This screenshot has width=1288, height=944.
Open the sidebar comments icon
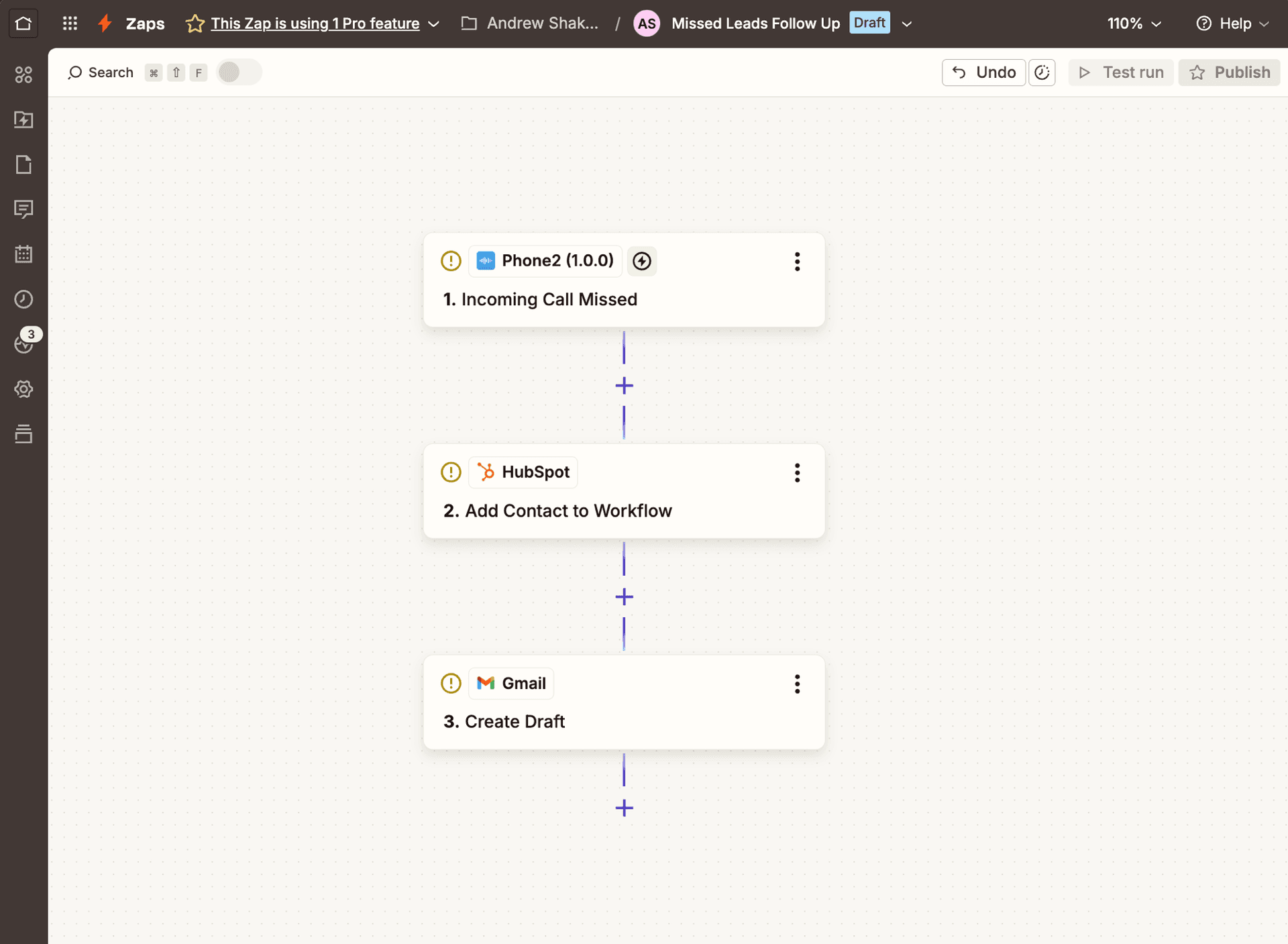coord(23,209)
